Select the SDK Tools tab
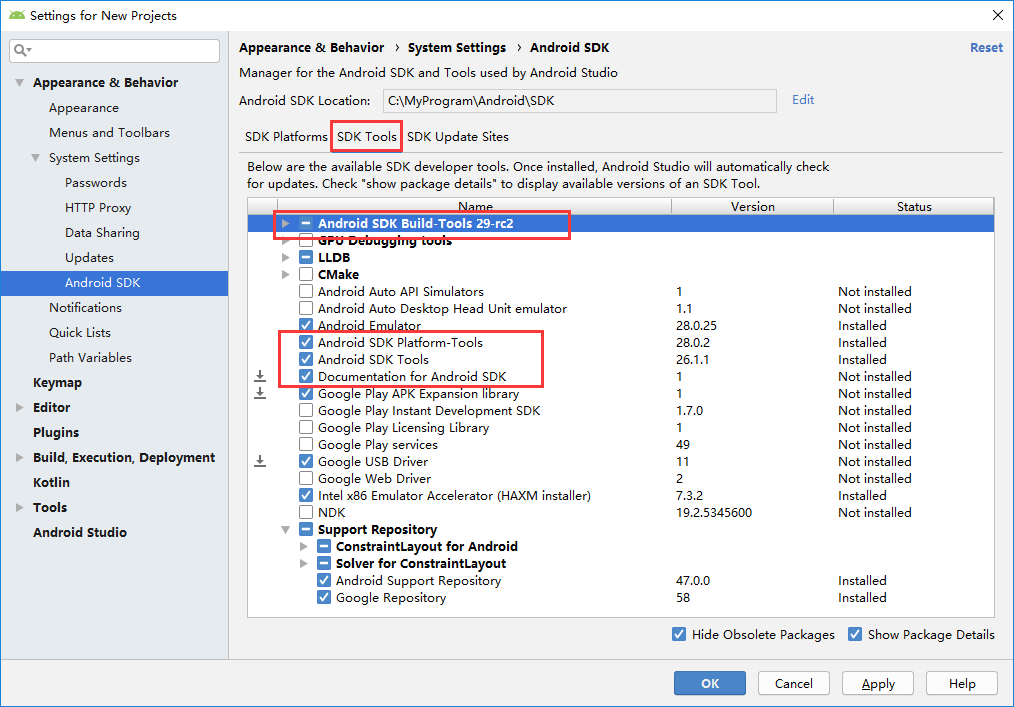This screenshot has width=1014, height=707. 367,136
